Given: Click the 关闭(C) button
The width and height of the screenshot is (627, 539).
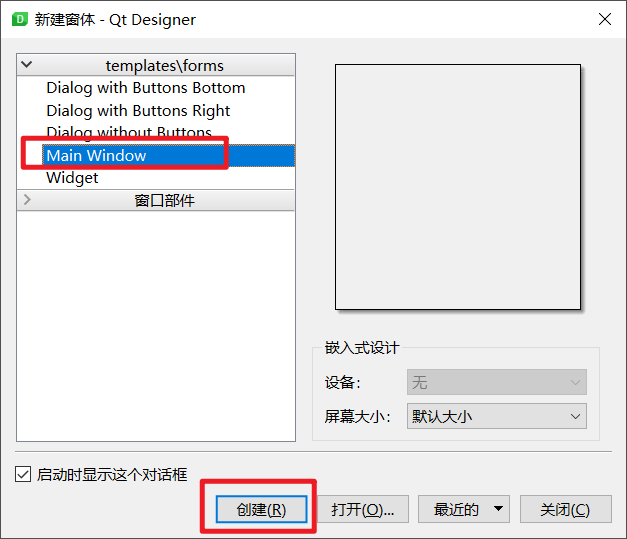Looking at the screenshot, I should [x=565, y=509].
